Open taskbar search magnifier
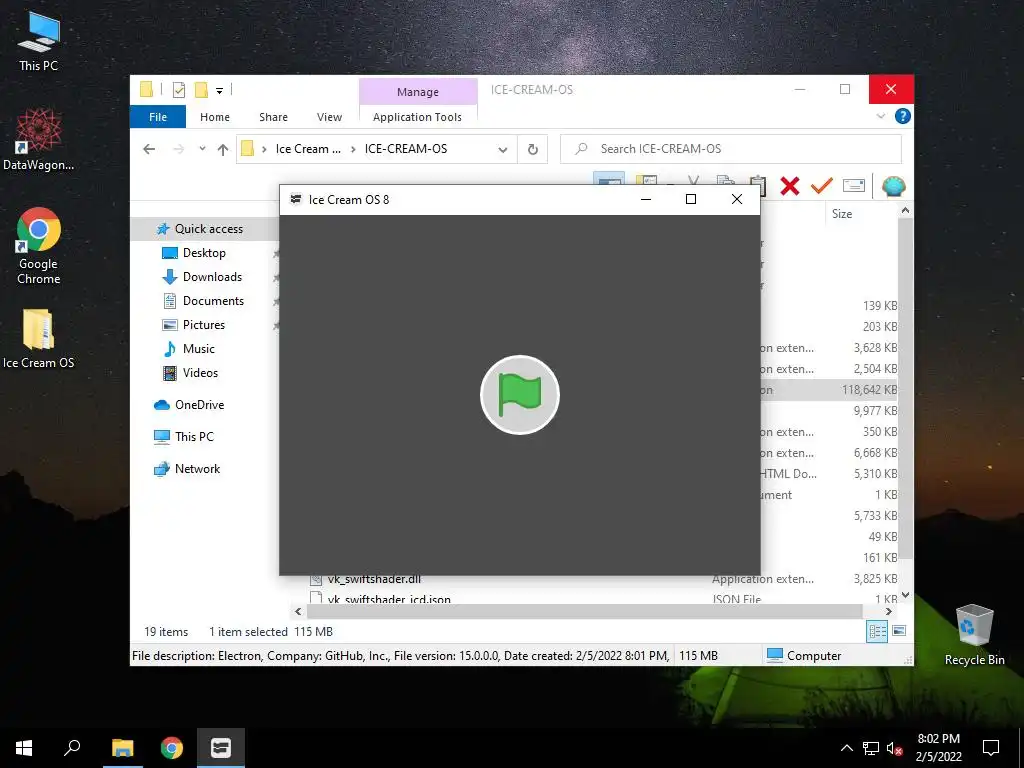Viewport: 1024px width, 768px height. click(72, 748)
